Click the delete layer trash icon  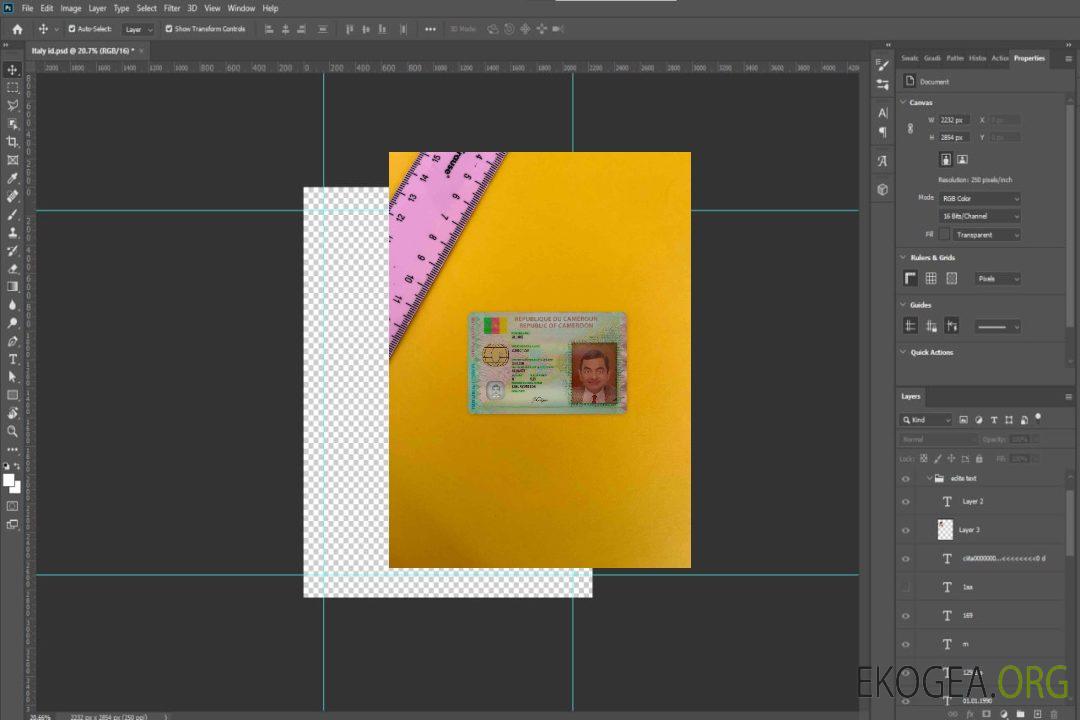click(1054, 714)
